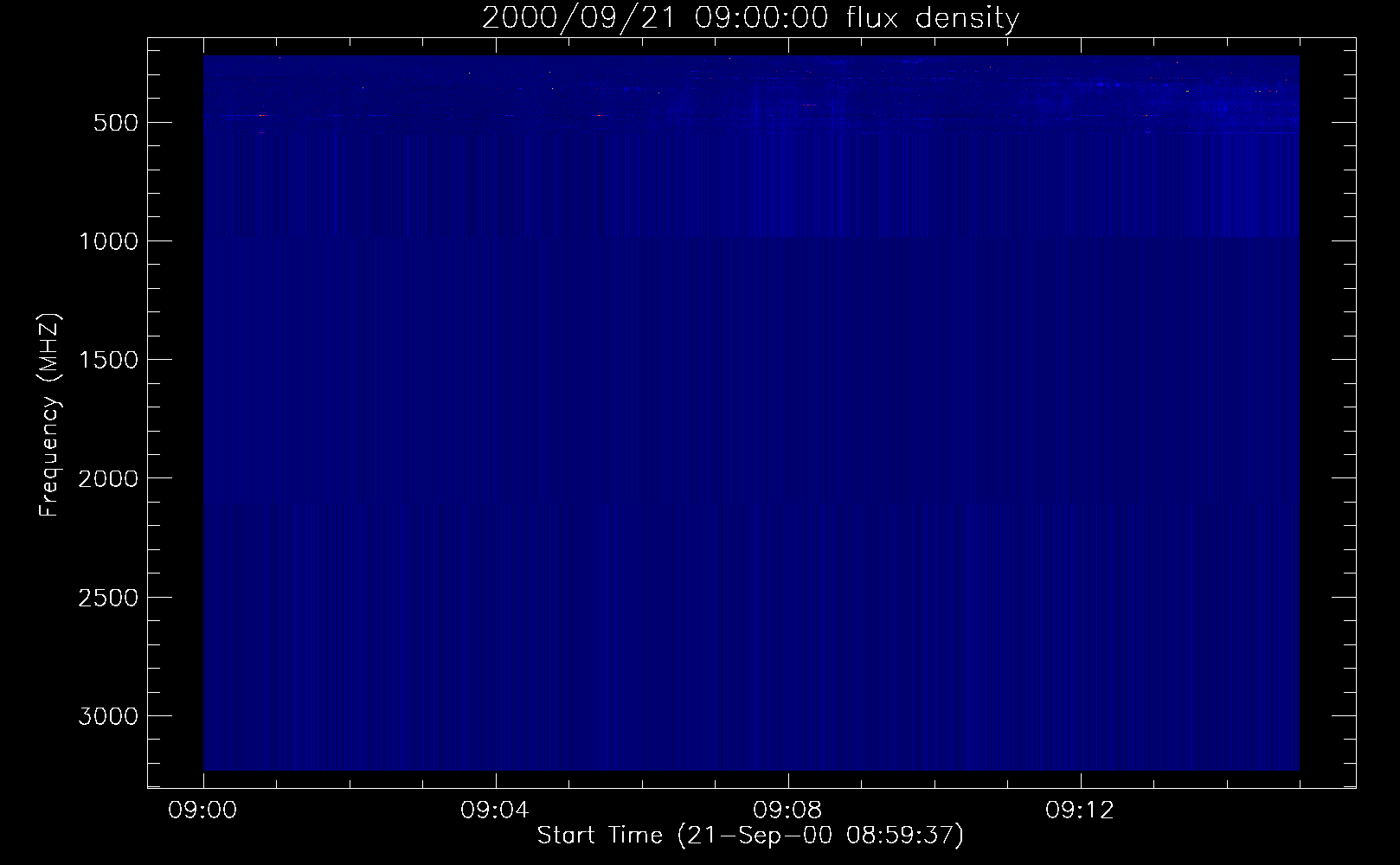Click the 3000 frequency tick label
Screen dimensions: 1400x865
point(108,716)
